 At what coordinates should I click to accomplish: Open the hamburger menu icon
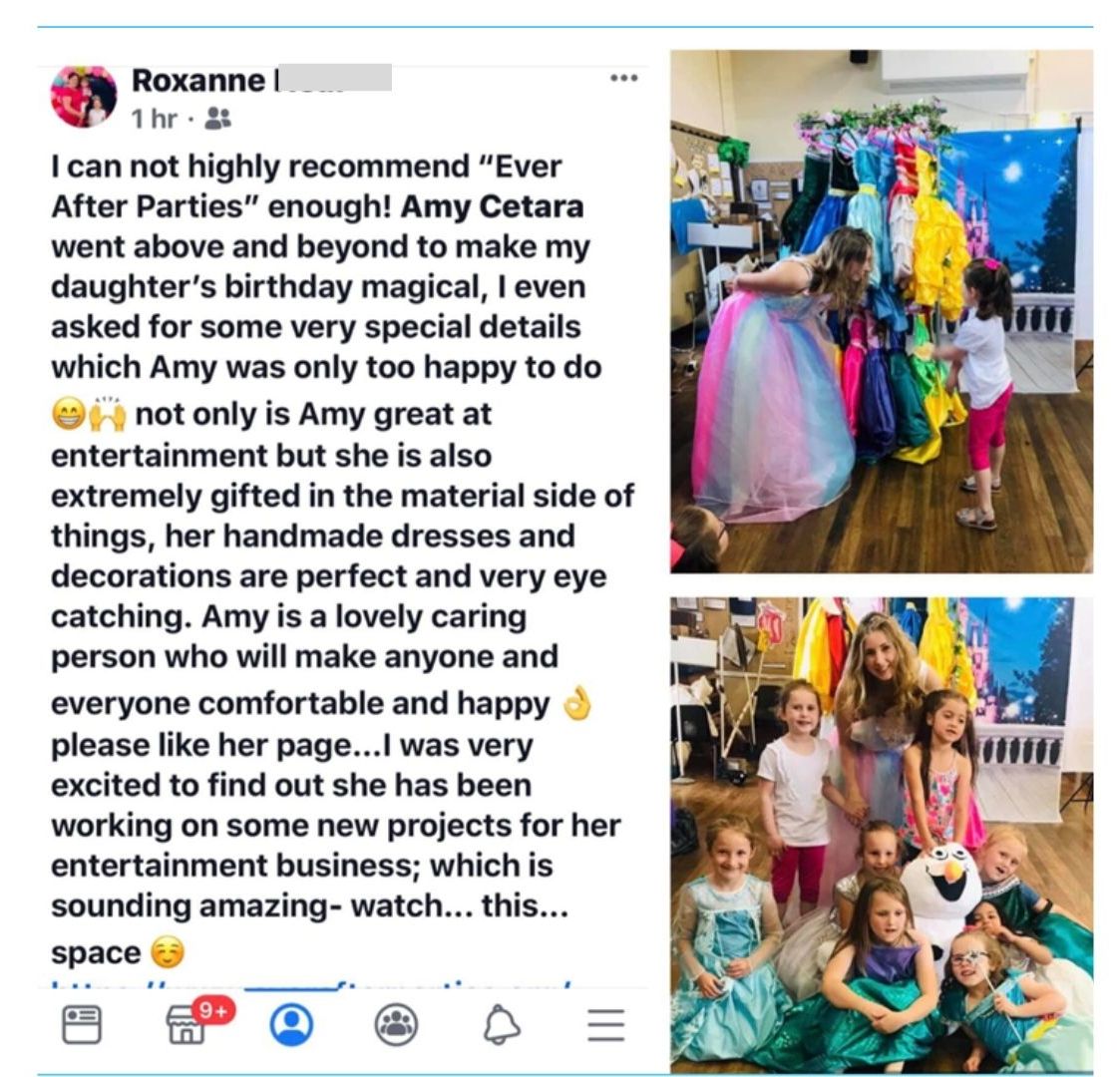(606, 1025)
